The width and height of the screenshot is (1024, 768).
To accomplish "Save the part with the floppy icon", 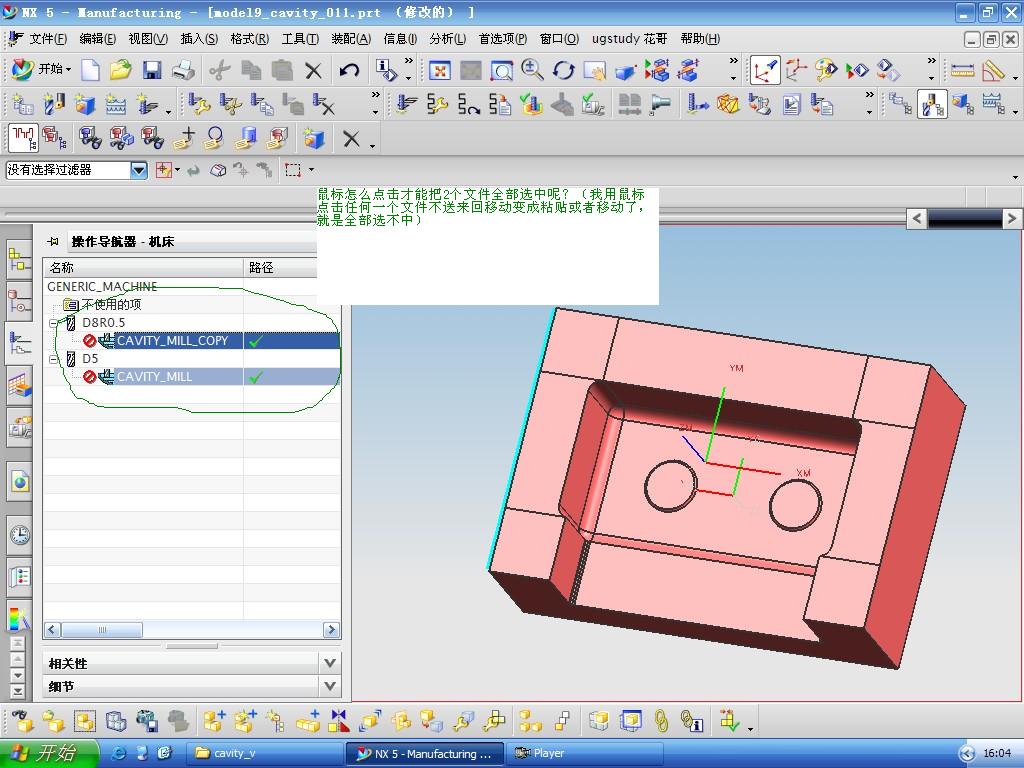I will pos(152,70).
